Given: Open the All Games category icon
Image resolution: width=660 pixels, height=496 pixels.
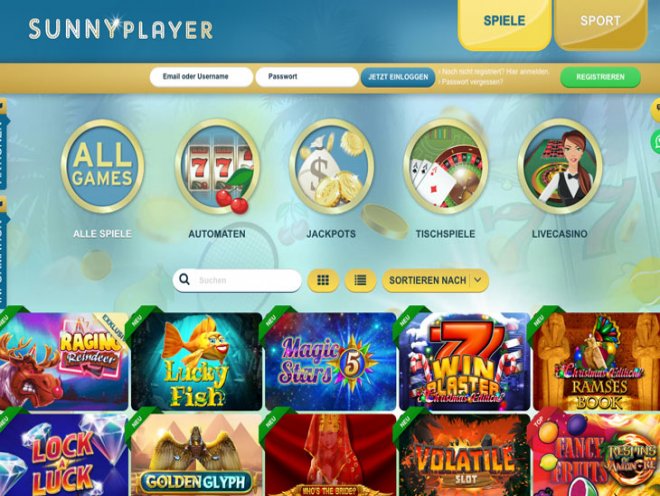Looking at the screenshot, I should tap(102, 166).
